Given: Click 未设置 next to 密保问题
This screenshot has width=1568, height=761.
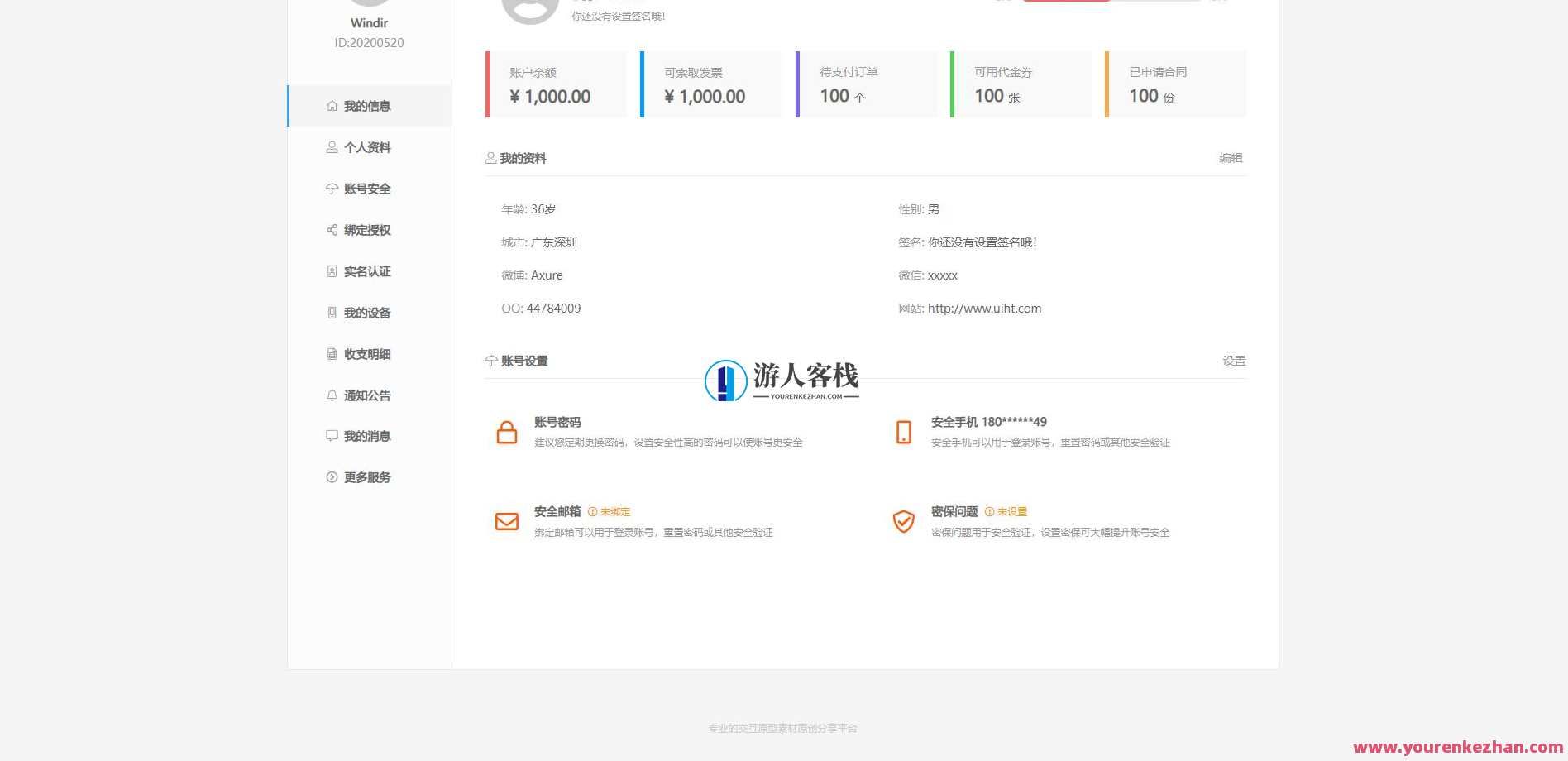Looking at the screenshot, I should point(1011,511).
